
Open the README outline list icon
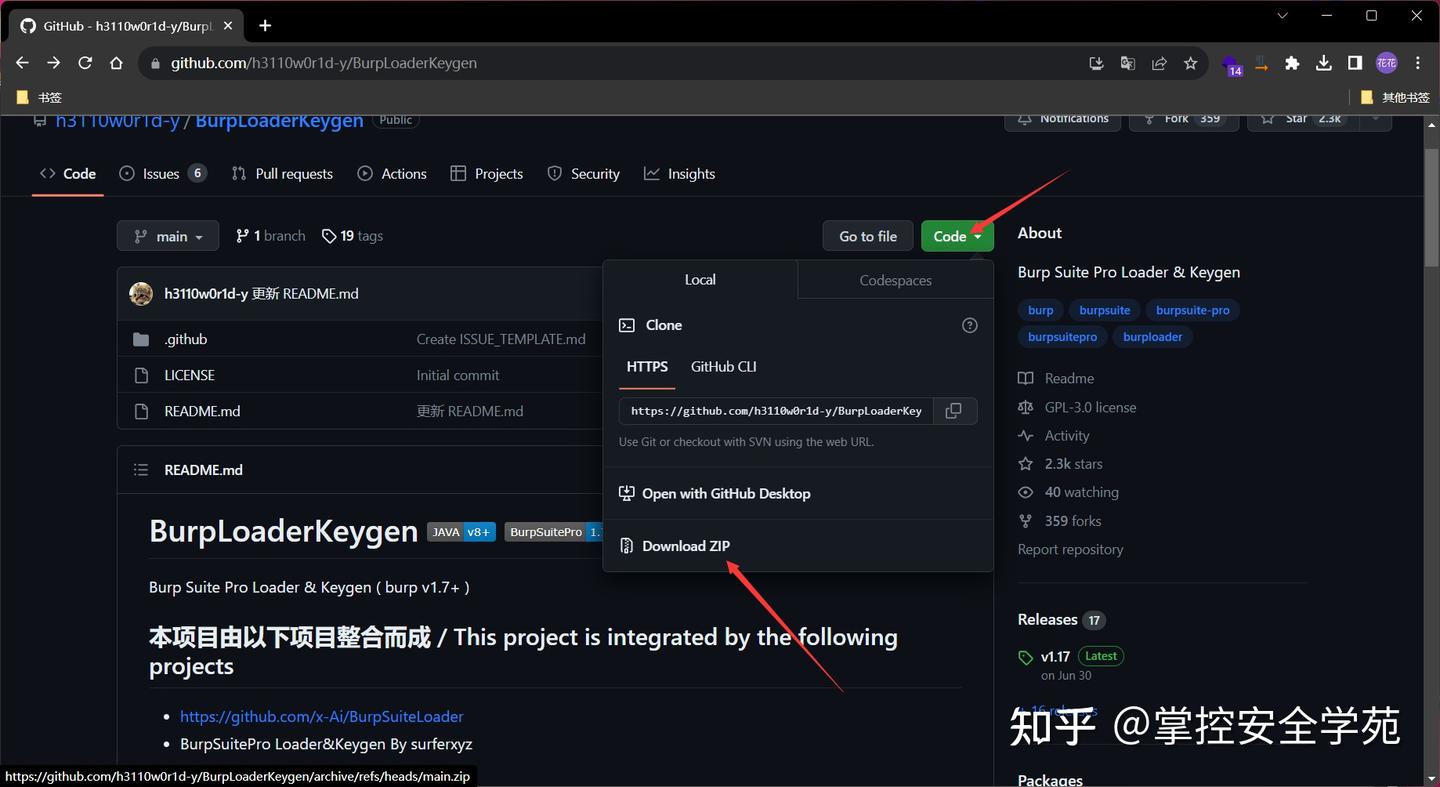[x=141, y=470]
